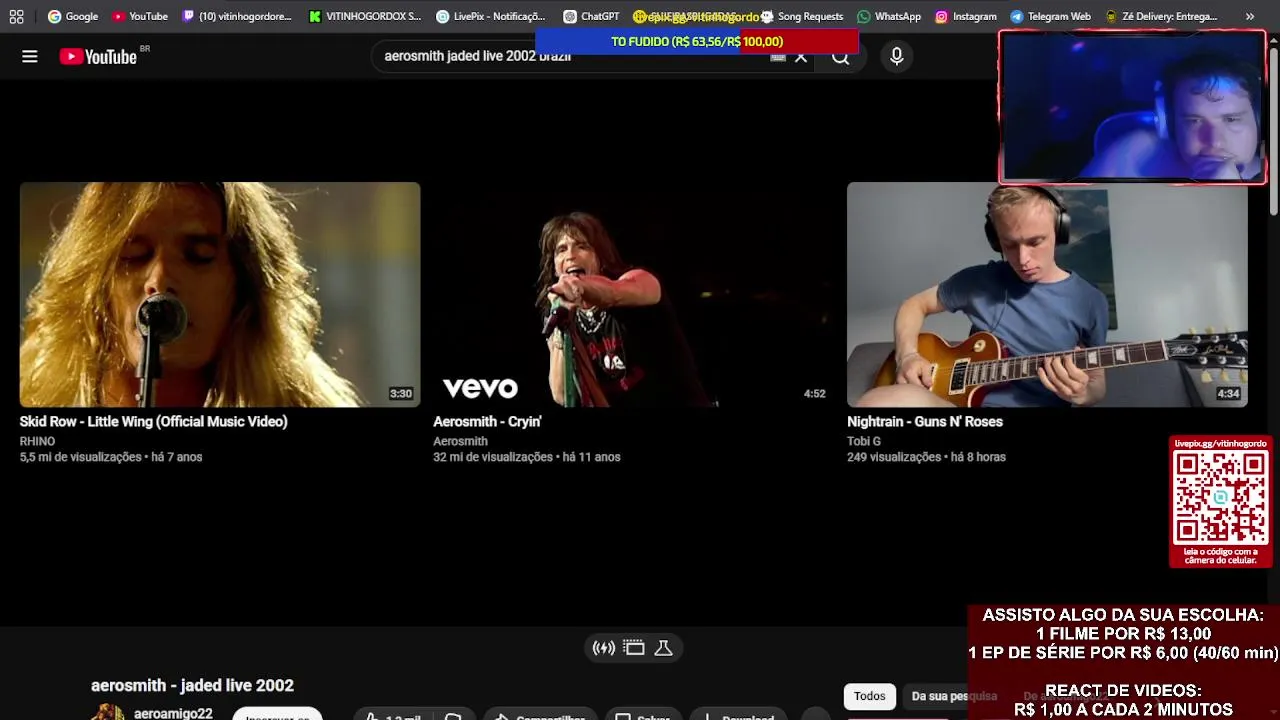
Task: Open the Twitch vitinhogordore bookmark
Action: (x=237, y=16)
